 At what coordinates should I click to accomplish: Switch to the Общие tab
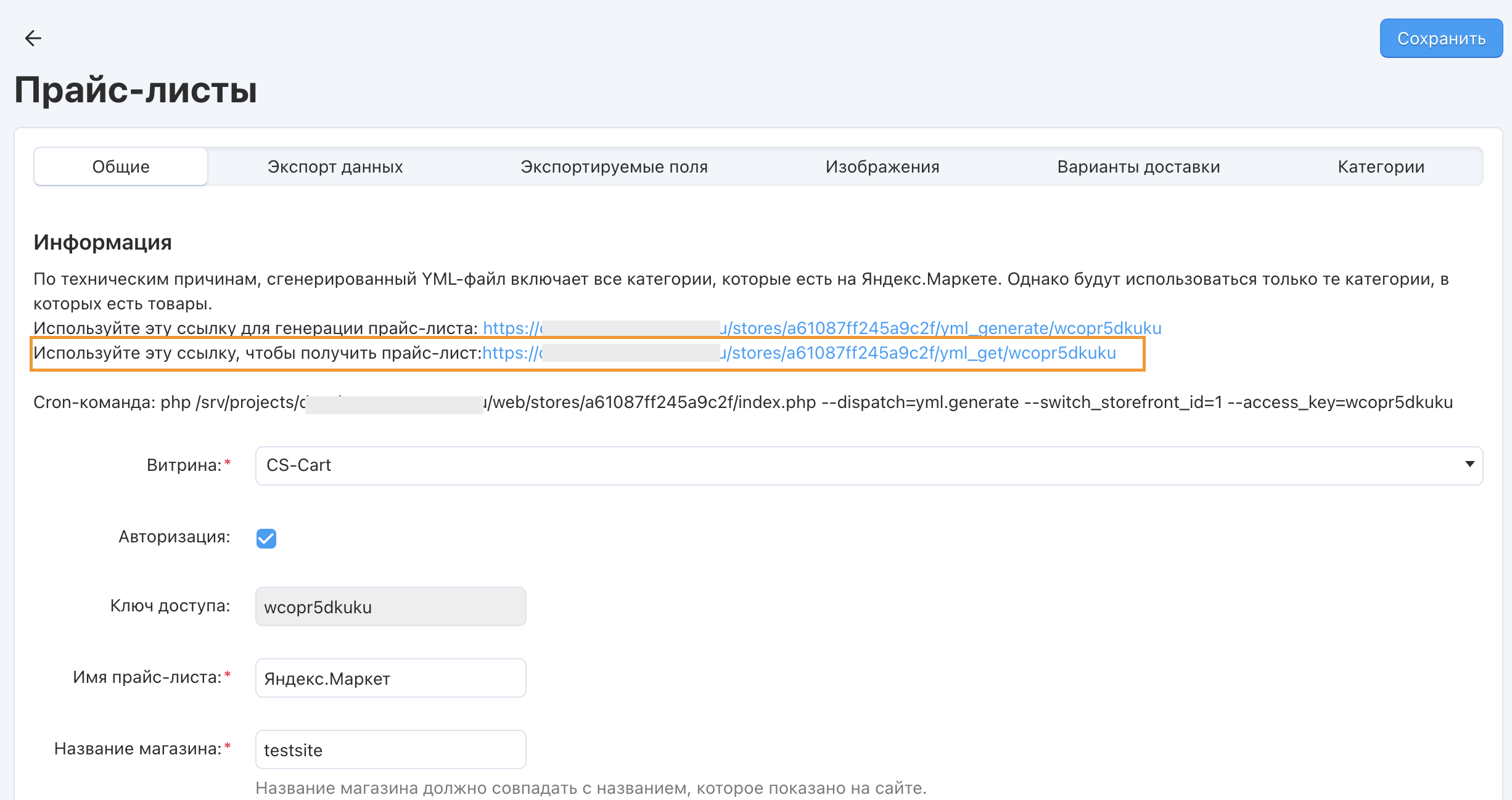121,166
